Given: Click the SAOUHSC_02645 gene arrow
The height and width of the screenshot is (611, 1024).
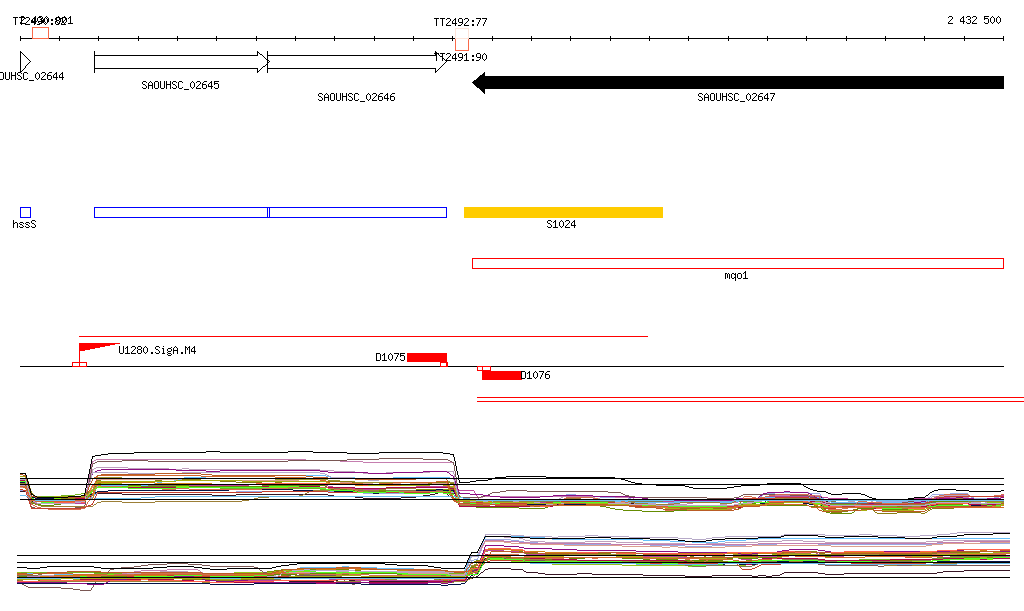Looking at the screenshot, I should tap(181, 62).
